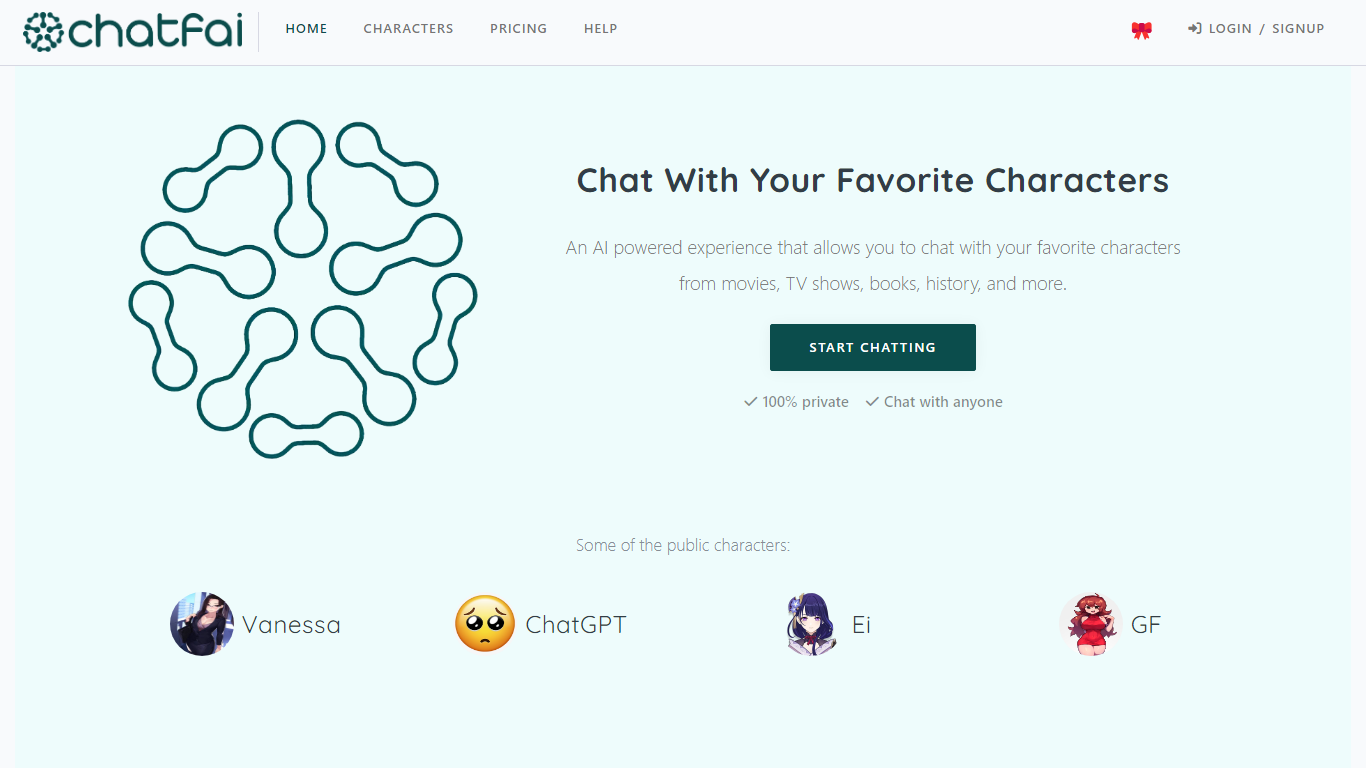Click the ChatGPT character name
The image size is (1366, 768).
(576, 625)
